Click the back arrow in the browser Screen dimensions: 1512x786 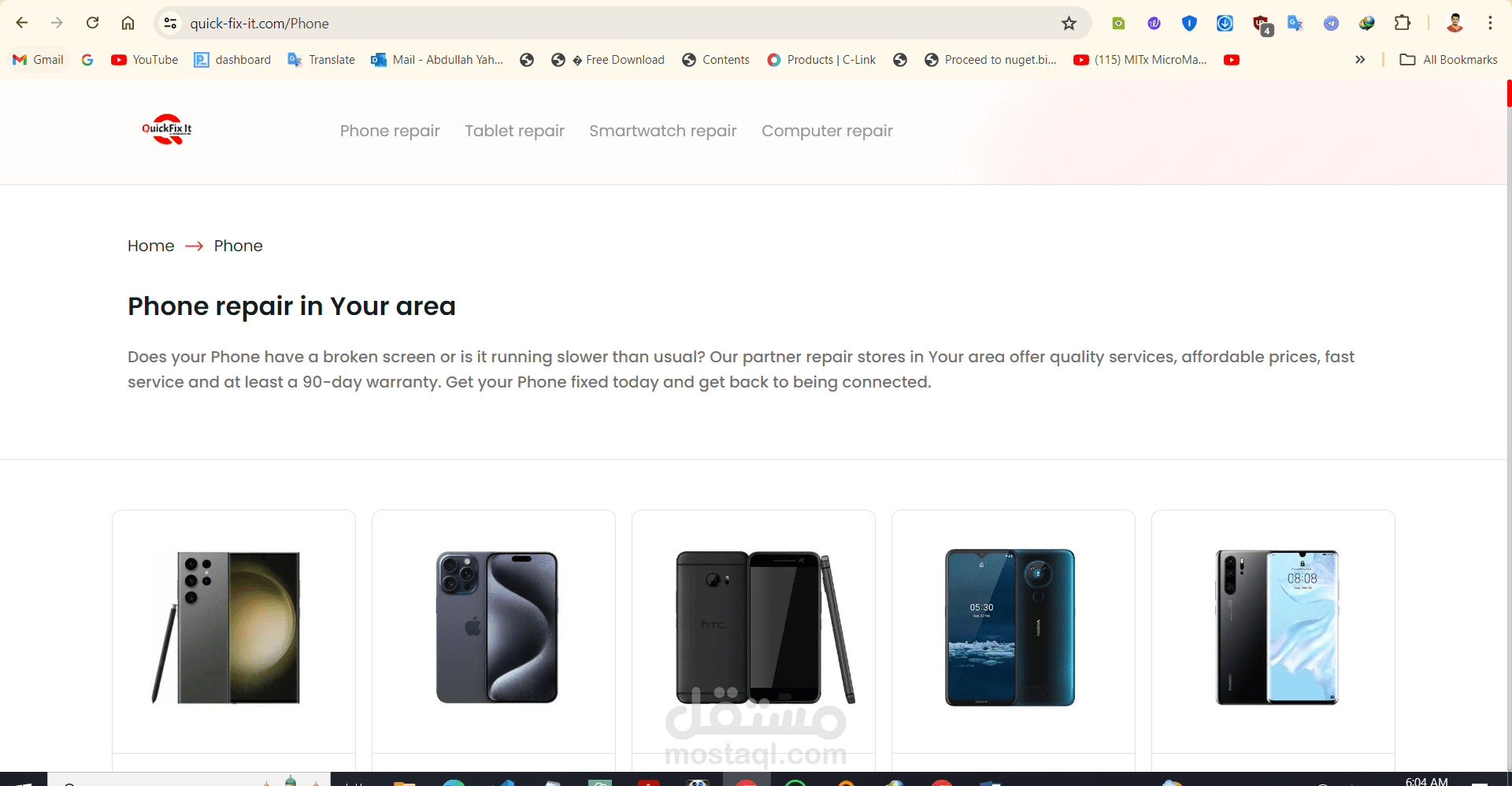[22, 23]
